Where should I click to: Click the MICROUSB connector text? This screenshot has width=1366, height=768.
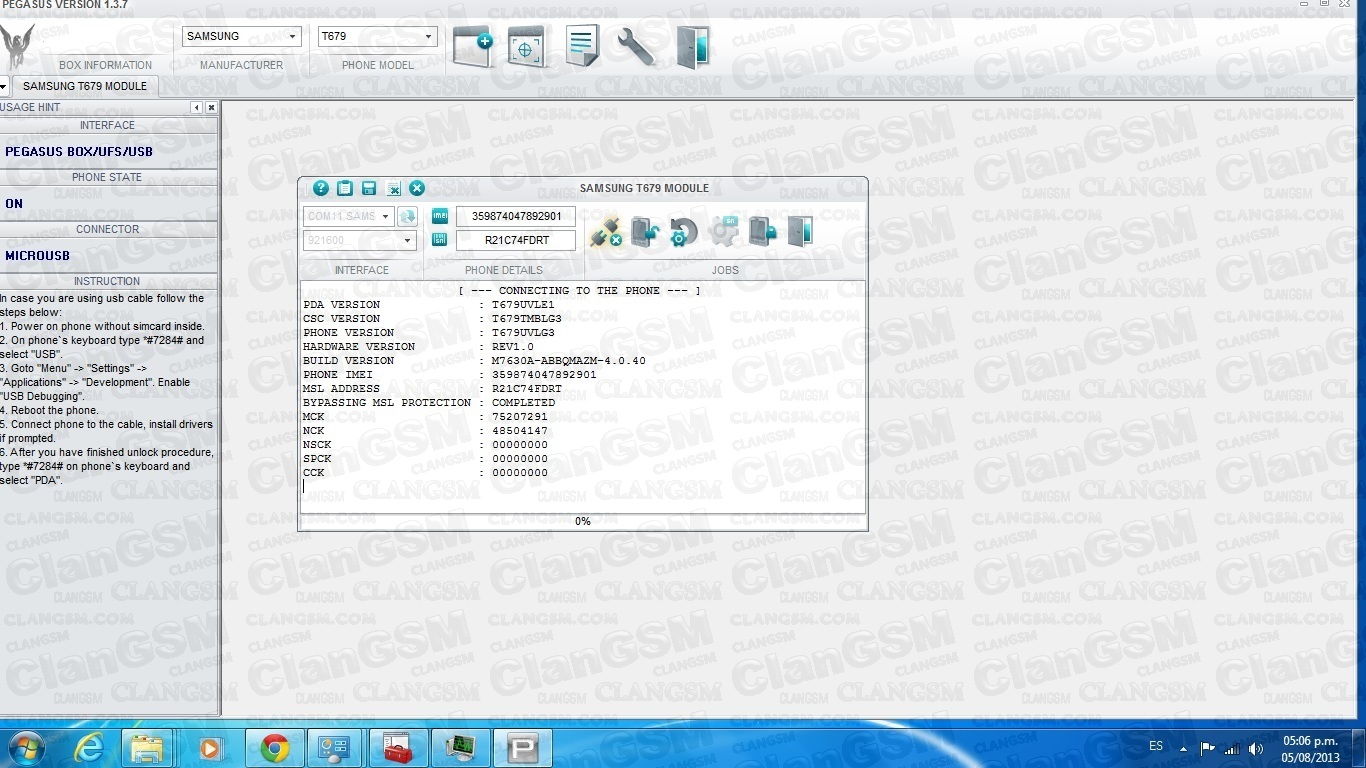click(x=37, y=256)
